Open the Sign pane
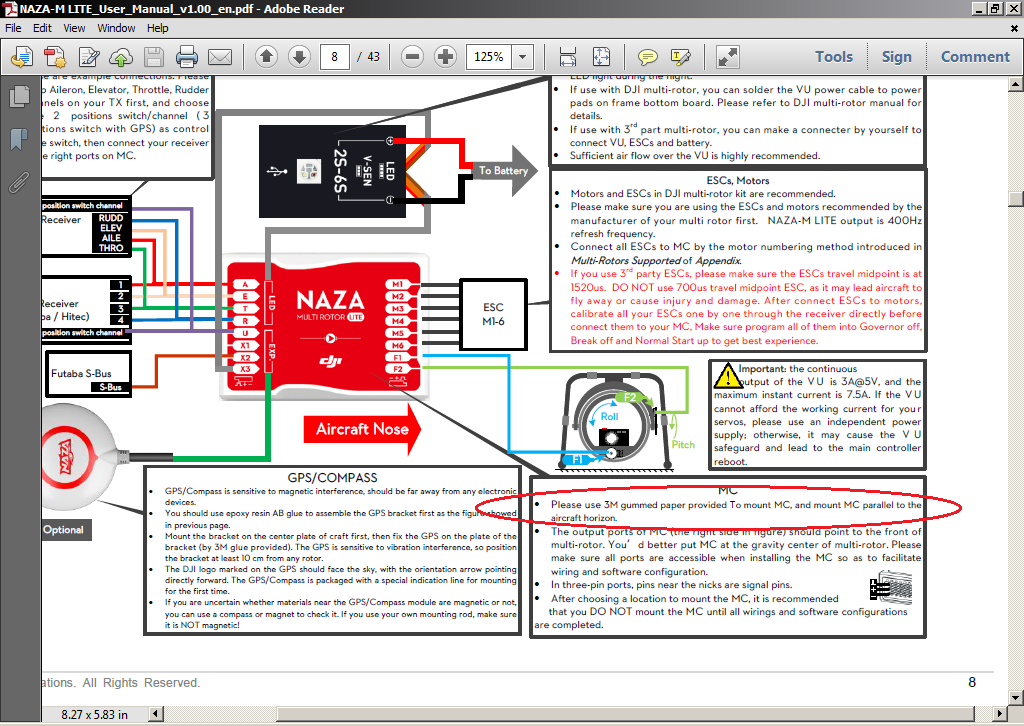Screen dimensions: 1024x726 tap(896, 57)
